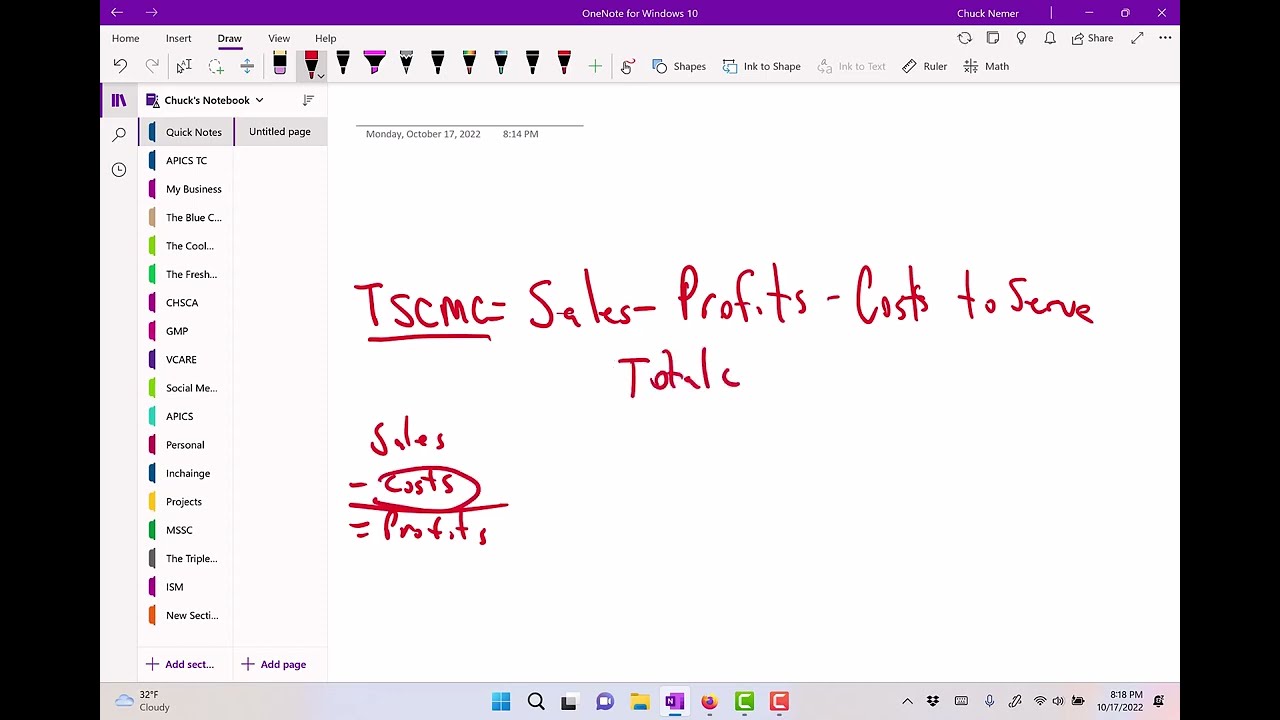Image resolution: width=1280 pixels, height=720 pixels.
Task: Show hidden tray icons chevron
Action: point(907,702)
